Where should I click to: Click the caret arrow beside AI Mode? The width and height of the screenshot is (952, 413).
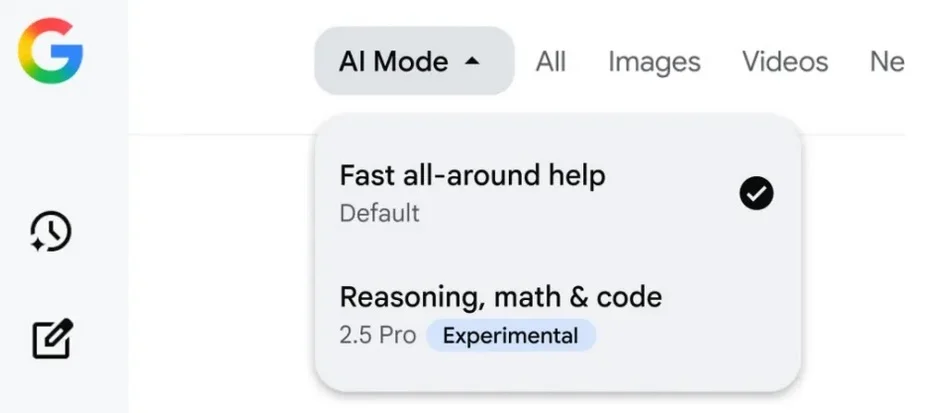click(x=473, y=62)
